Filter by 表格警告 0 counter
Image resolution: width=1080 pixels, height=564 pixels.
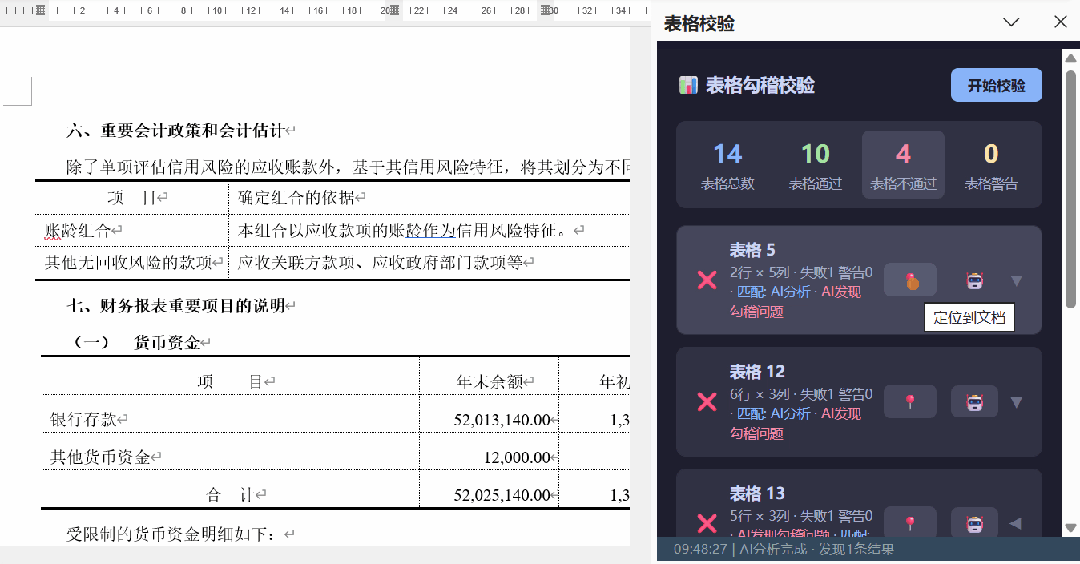tap(990, 165)
